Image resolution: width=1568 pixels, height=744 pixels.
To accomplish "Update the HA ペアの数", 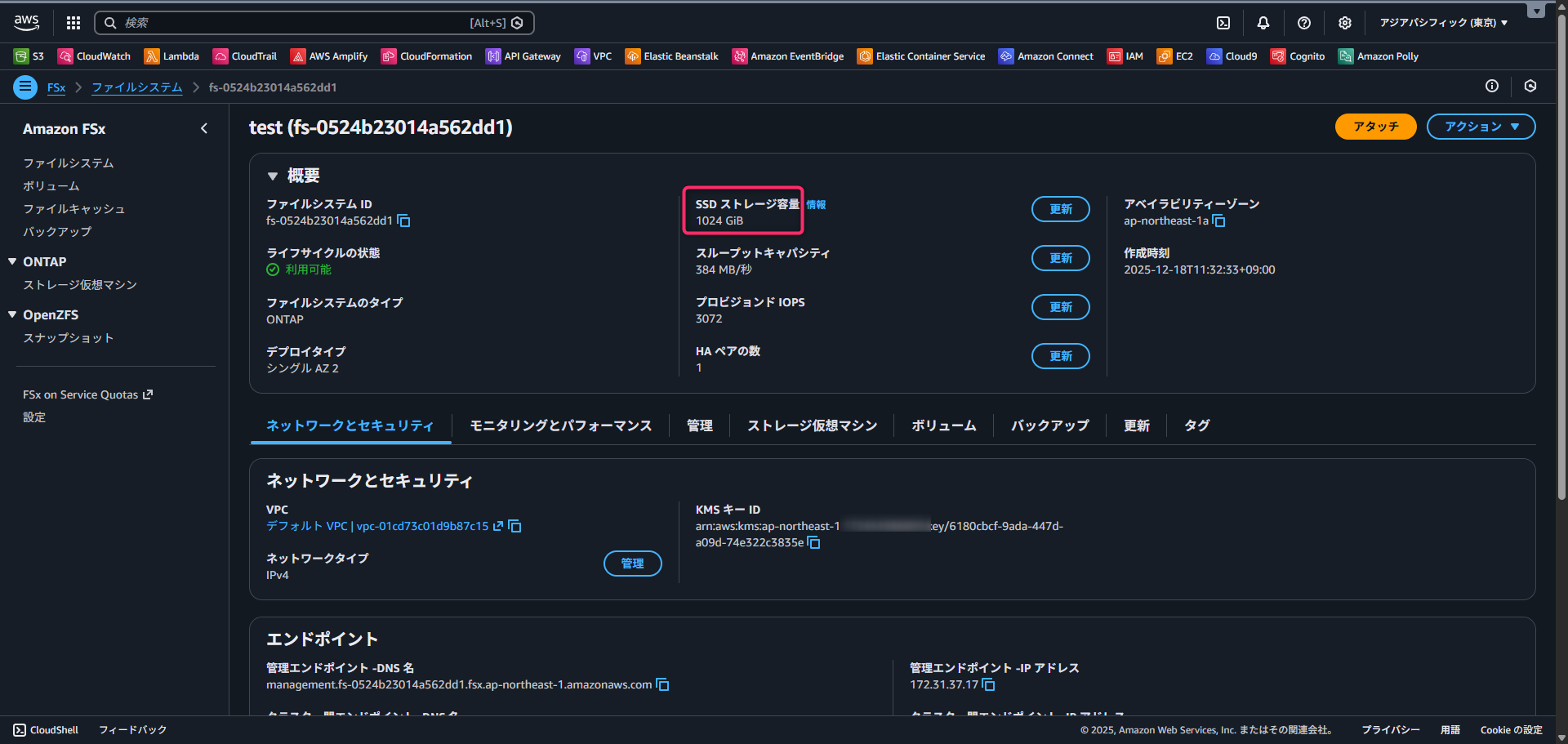I will [x=1061, y=356].
